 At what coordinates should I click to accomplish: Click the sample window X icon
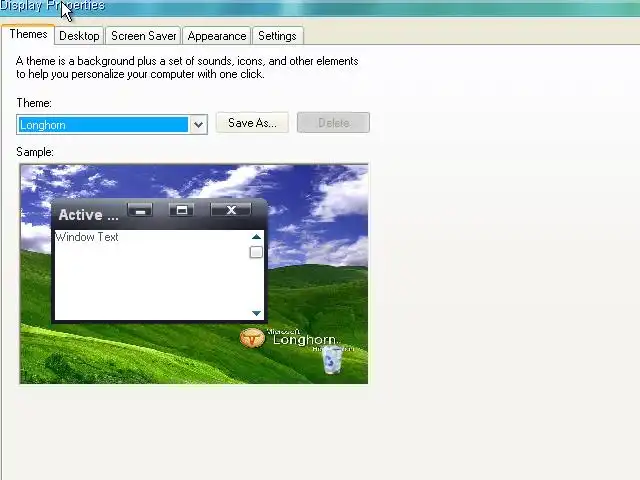point(231,210)
